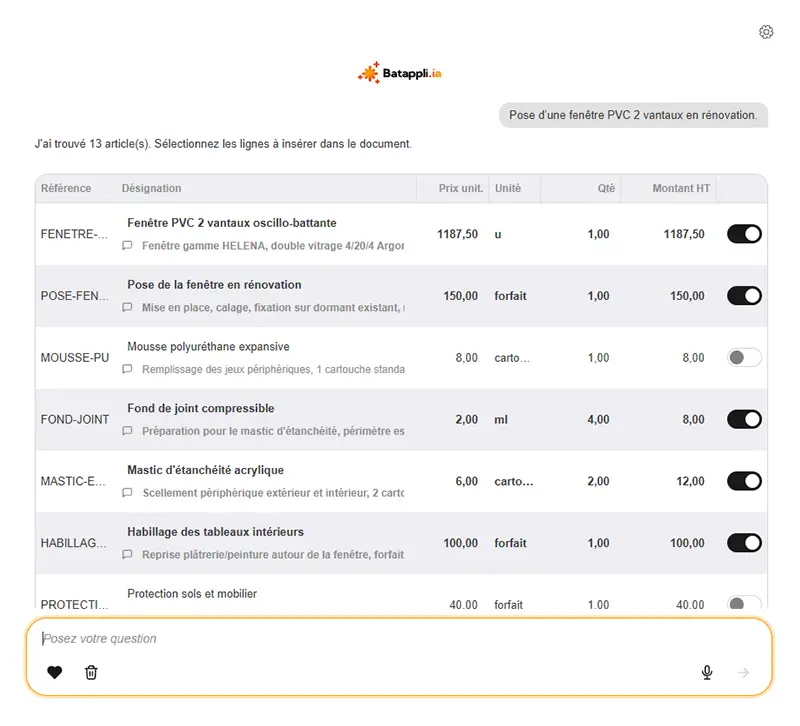Screen dimensions: 800x726
Task: Open comment icon for Fenêtre gamme HELENA
Action: [x=127, y=245]
